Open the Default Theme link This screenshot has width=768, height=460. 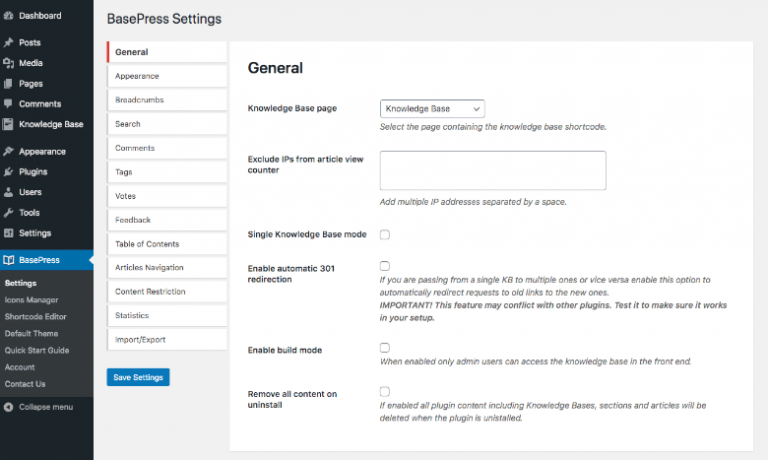click(31, 334)
